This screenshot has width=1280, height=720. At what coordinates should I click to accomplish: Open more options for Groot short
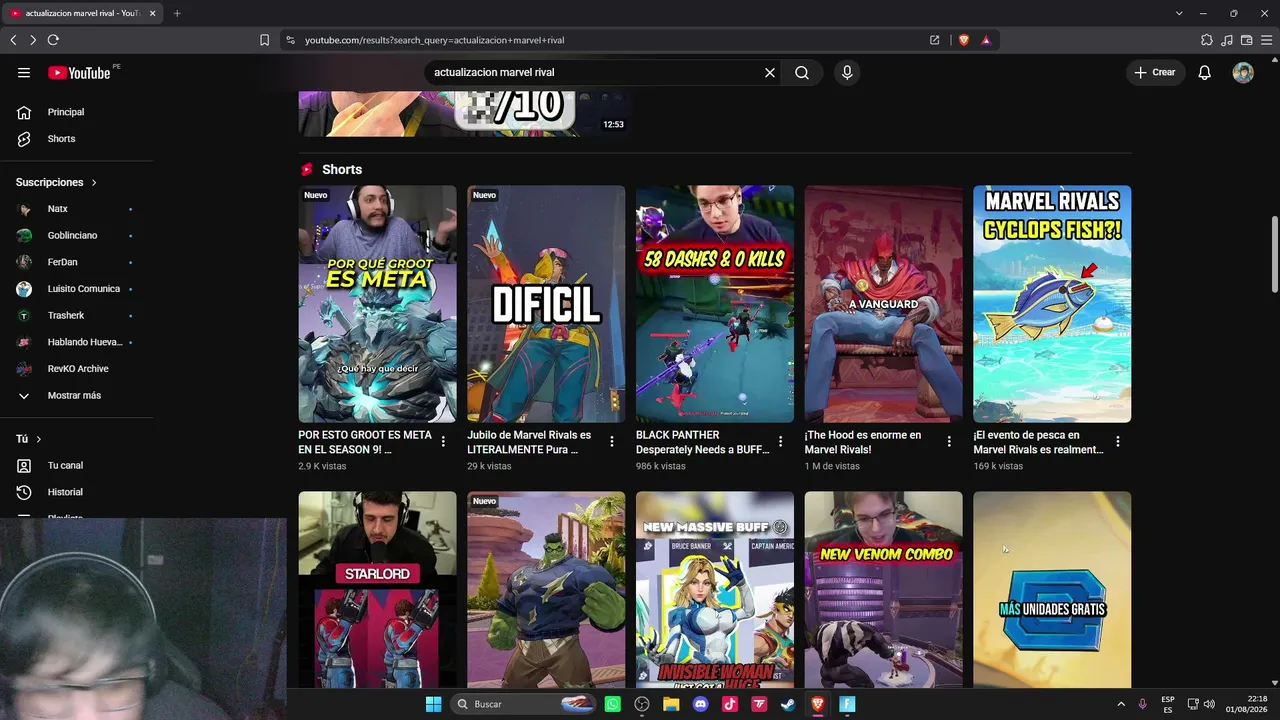[x=443, y=441]
